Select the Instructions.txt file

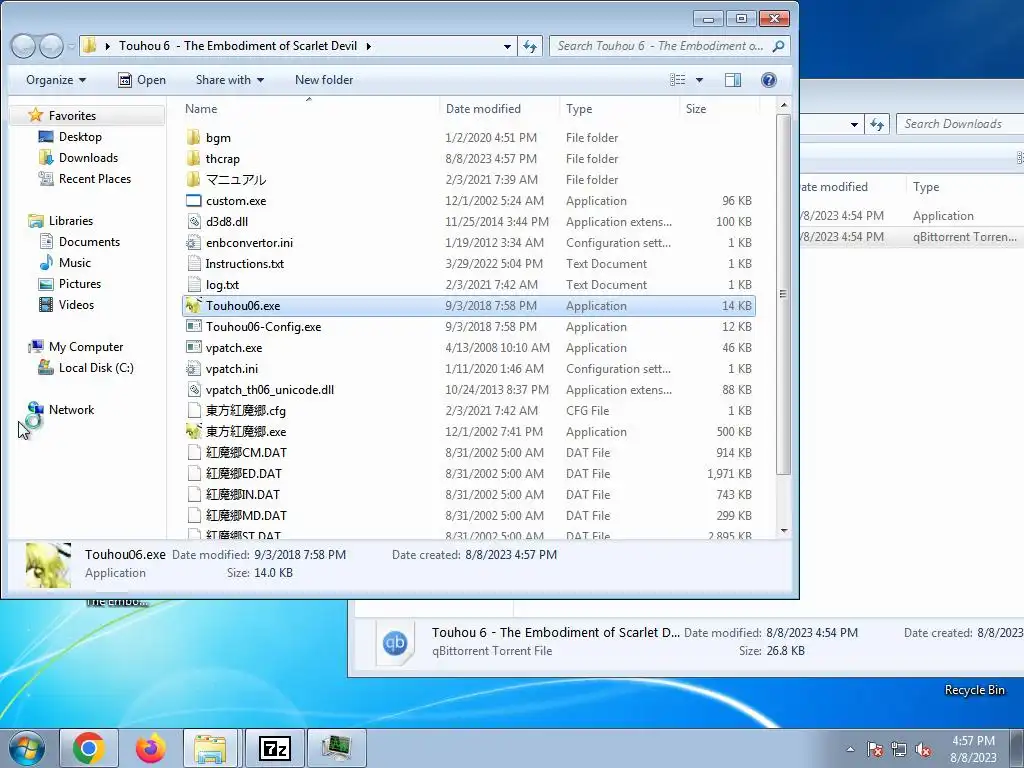(x=469, y=264)
